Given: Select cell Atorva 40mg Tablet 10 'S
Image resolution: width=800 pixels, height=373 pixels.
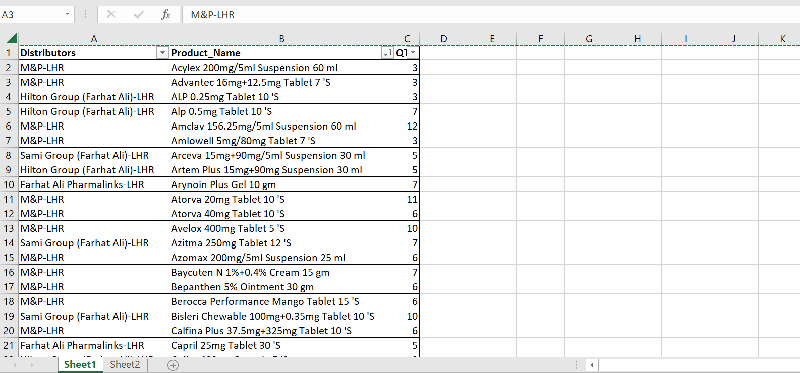Looking at the screenshot, I should [x=282, y=213].
